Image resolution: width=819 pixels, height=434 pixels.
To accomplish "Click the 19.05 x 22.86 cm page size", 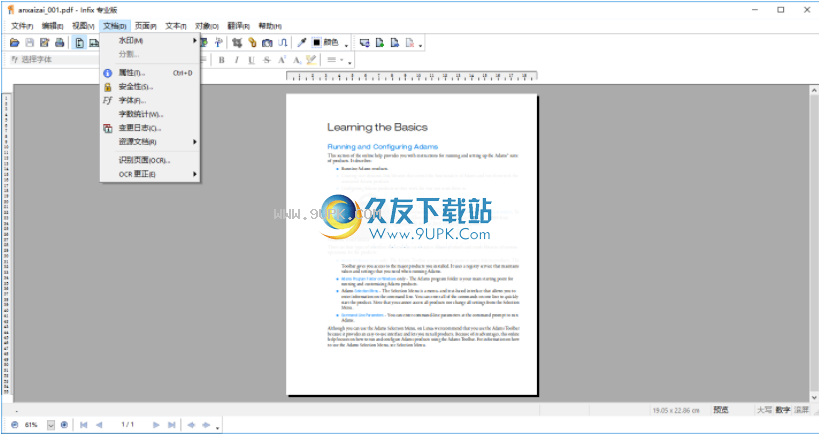I will click(676, 410).
